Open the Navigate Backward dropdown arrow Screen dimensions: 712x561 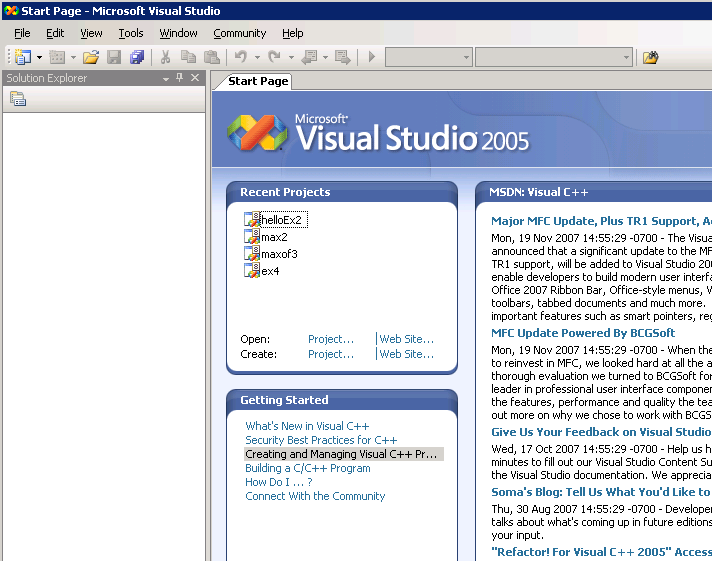325,57
